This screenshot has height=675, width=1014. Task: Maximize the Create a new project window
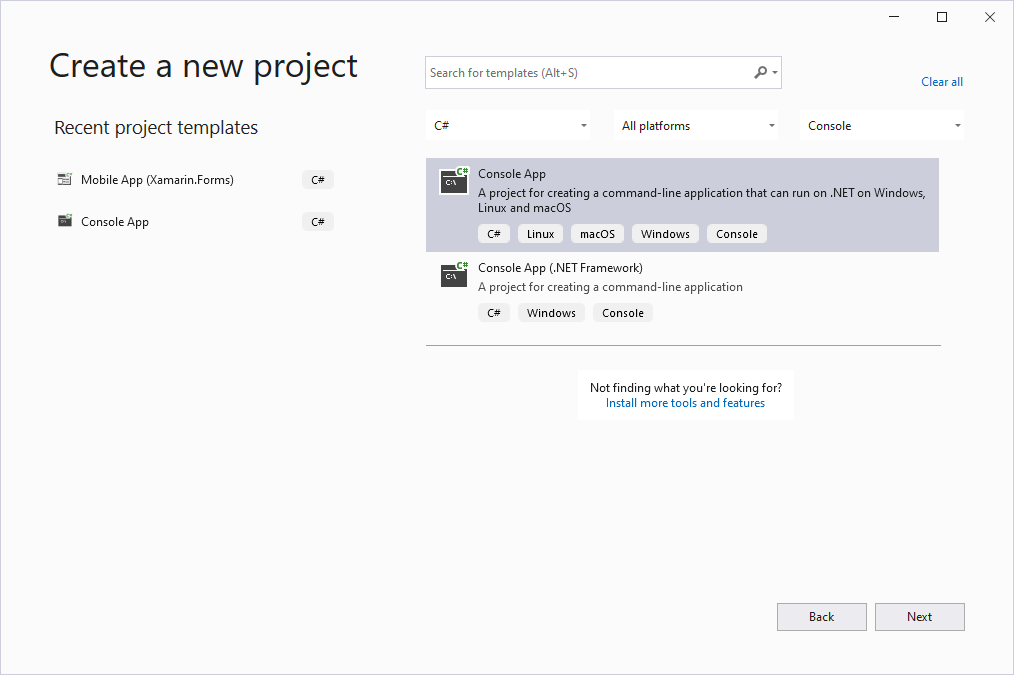[941, 17]
